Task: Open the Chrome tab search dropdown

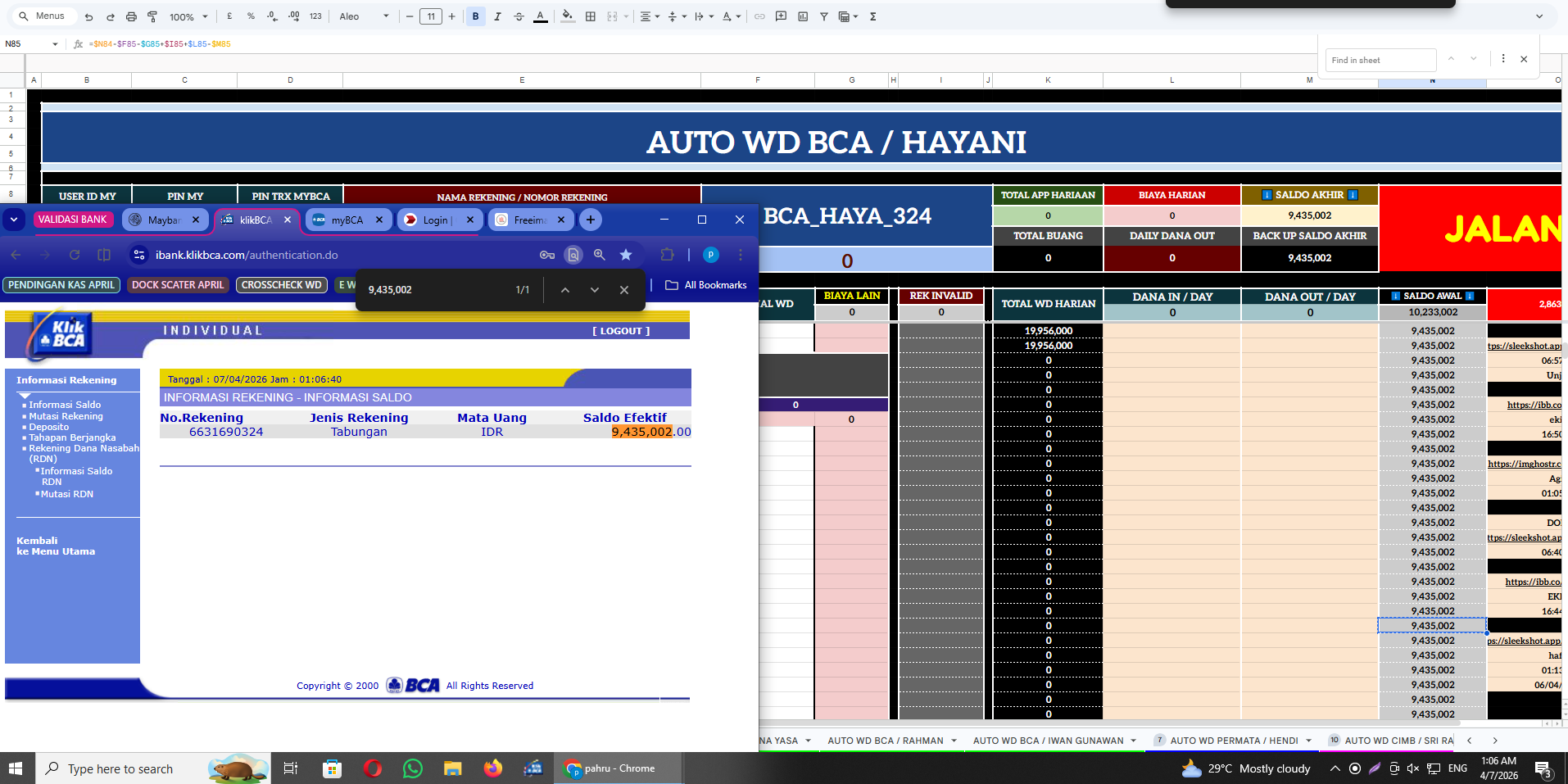Action: 14,220
